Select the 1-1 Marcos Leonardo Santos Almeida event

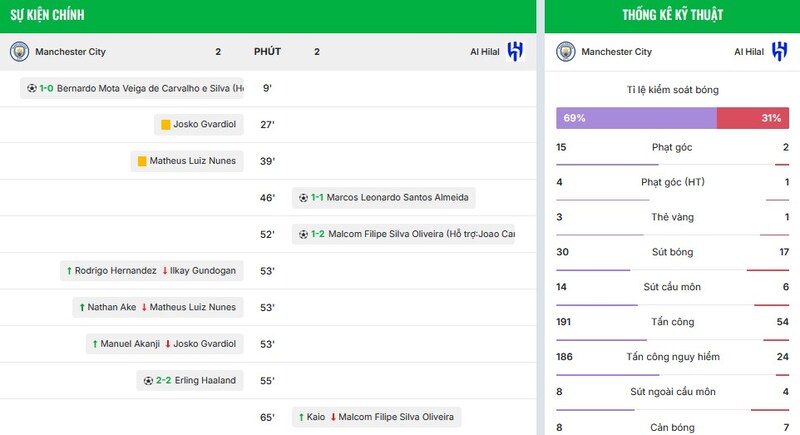(384, 198)
